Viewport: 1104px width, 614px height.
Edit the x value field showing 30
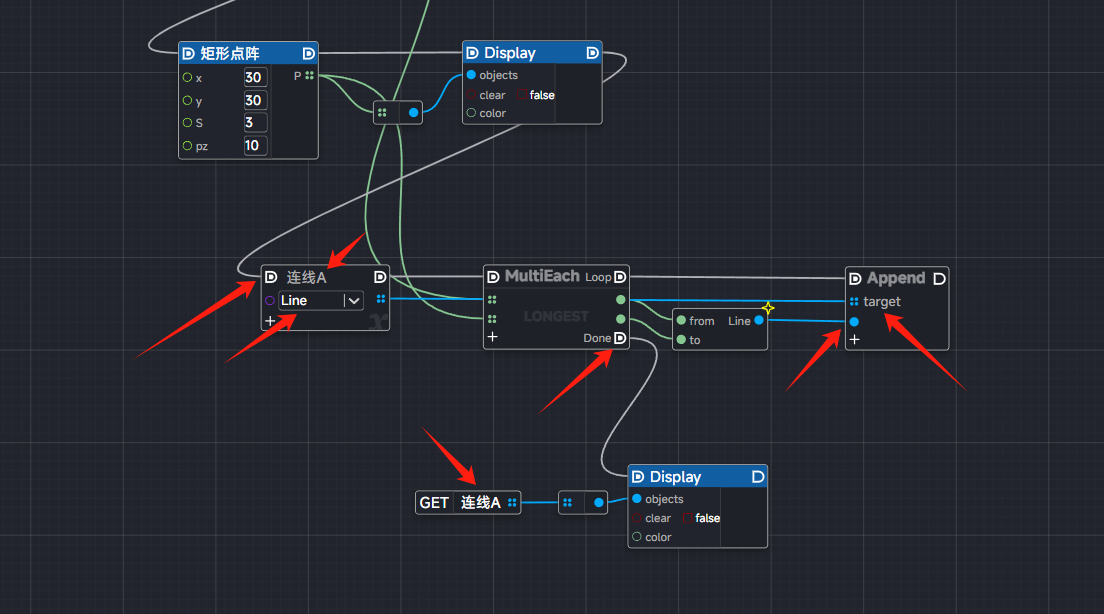tap(254, 78)
